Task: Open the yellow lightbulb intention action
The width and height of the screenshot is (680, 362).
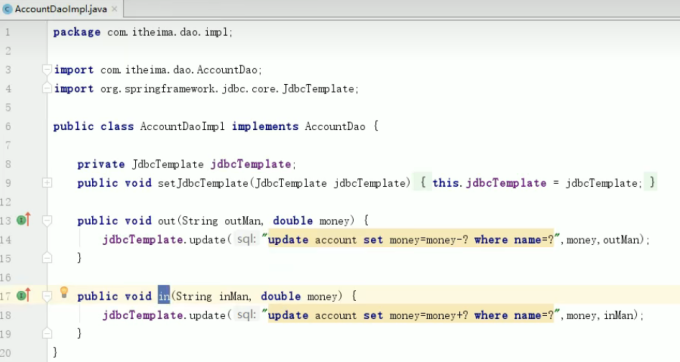Action: coord(64,293)
